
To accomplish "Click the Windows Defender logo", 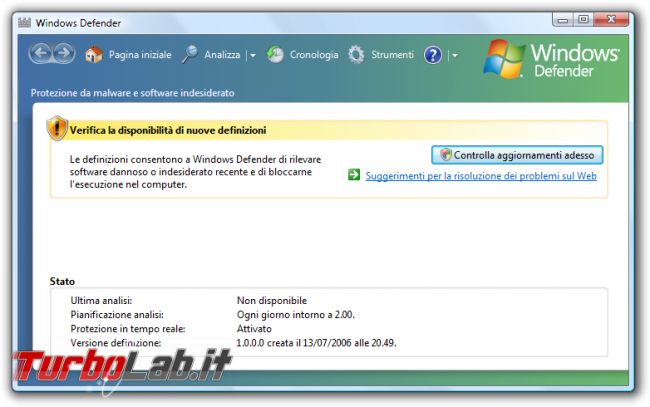I will tap(551, 59).
